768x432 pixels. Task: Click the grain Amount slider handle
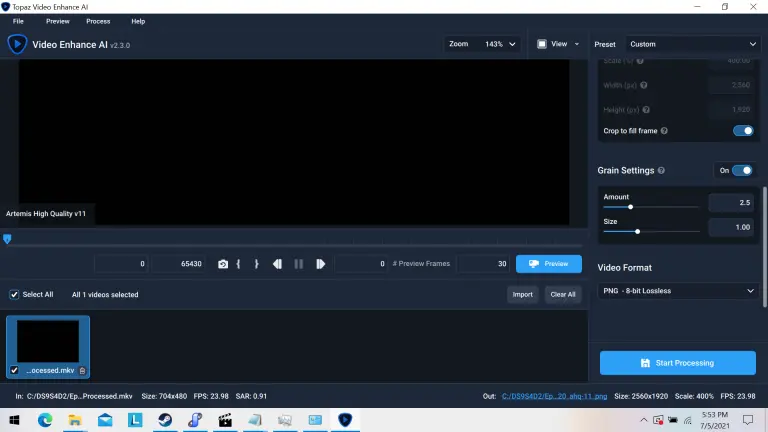630,207
